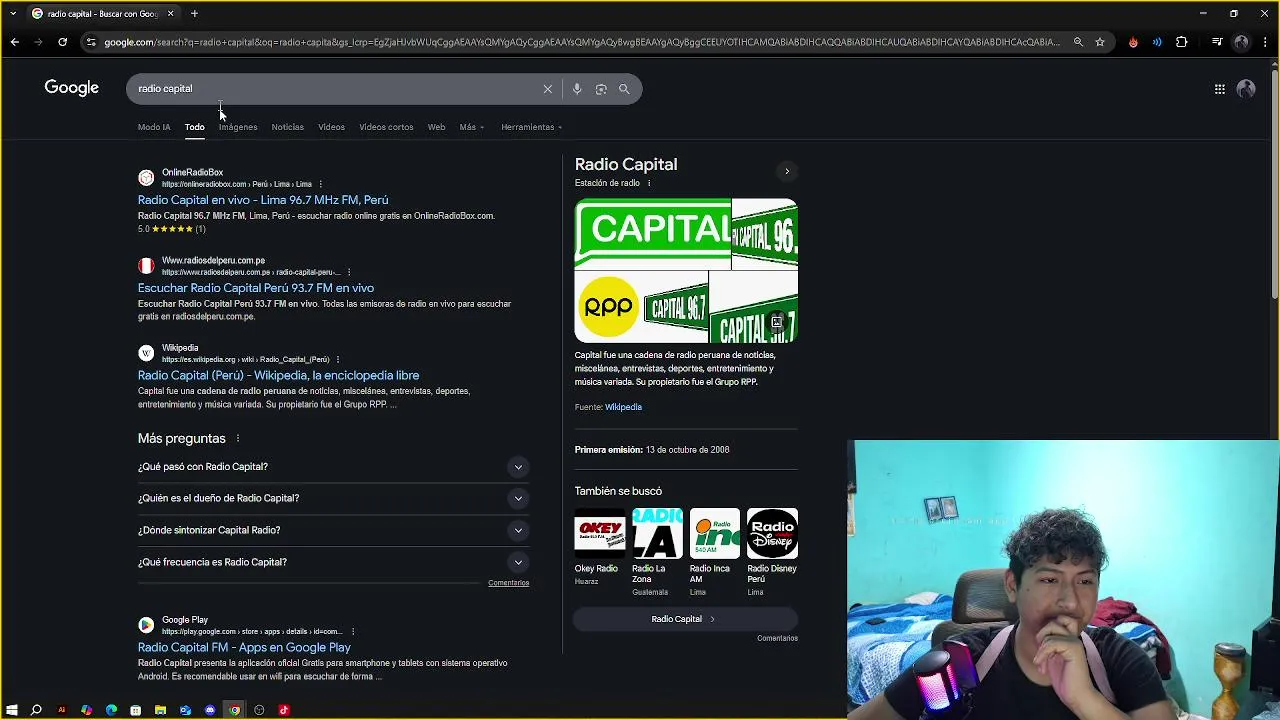
Task: Open Windows taskbar search
Action: 36,710
